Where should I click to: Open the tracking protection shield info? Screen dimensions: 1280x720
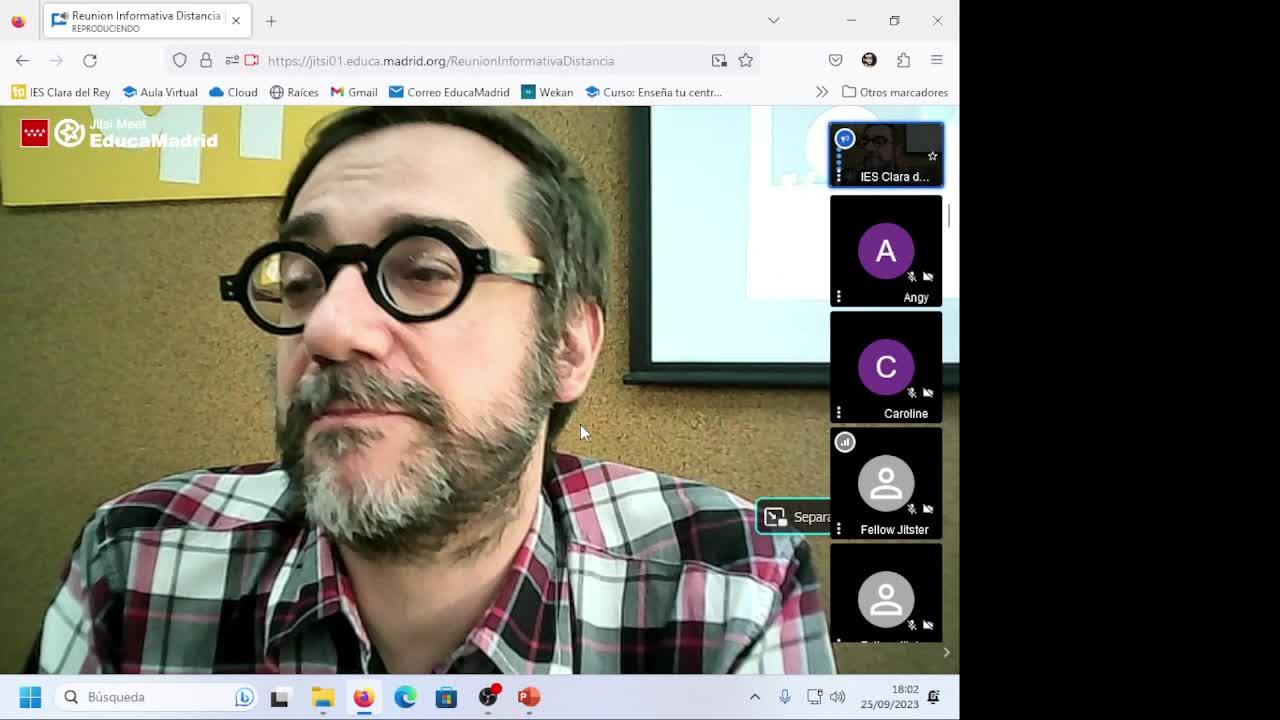[180, 61]
